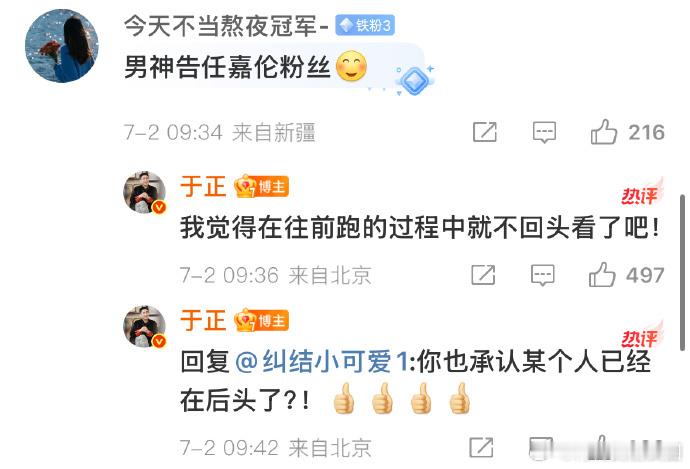Tap the 热评 tag on the 09:36 reply

(641, 194)
